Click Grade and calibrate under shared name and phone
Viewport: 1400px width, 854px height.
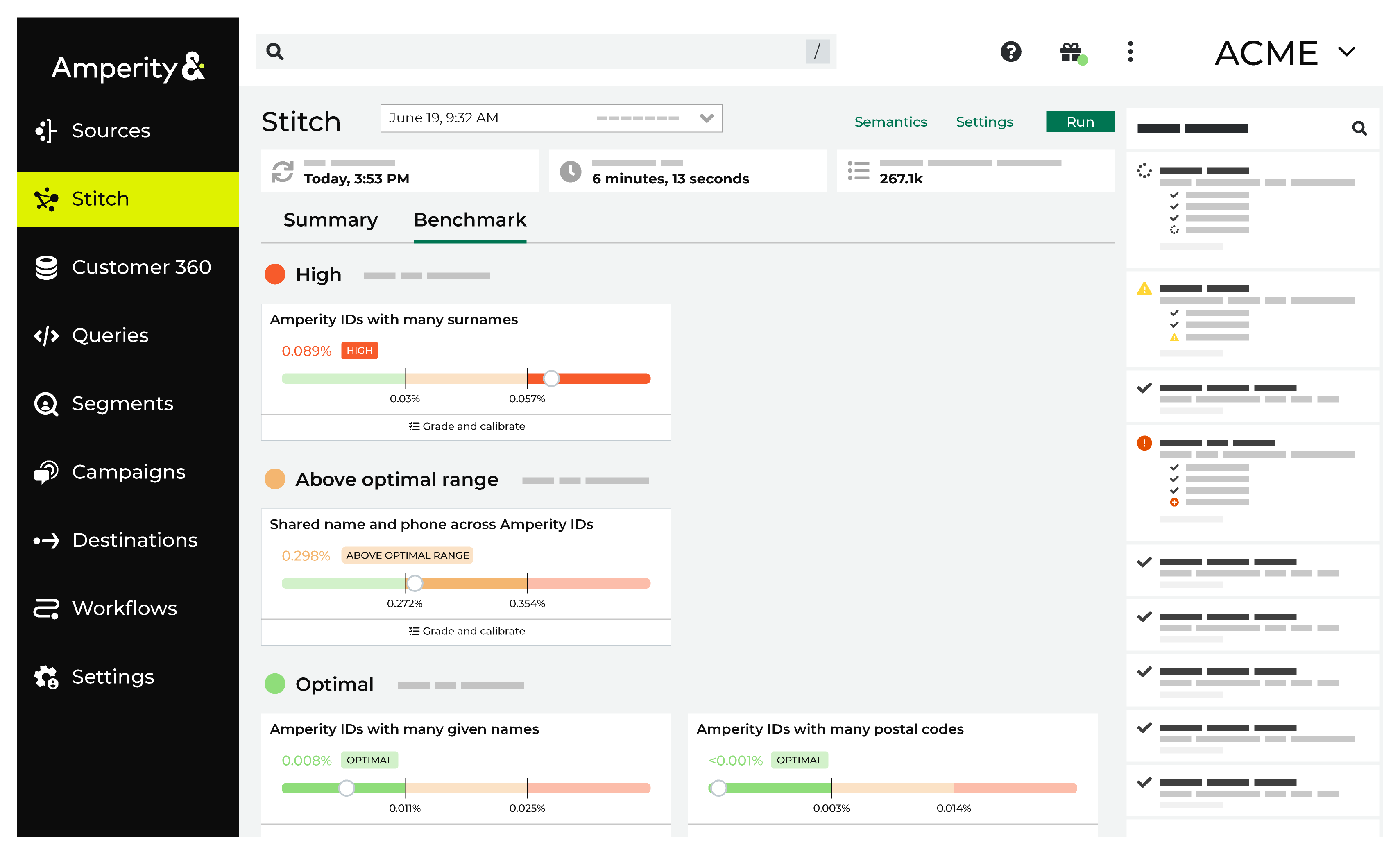[466, 631]
